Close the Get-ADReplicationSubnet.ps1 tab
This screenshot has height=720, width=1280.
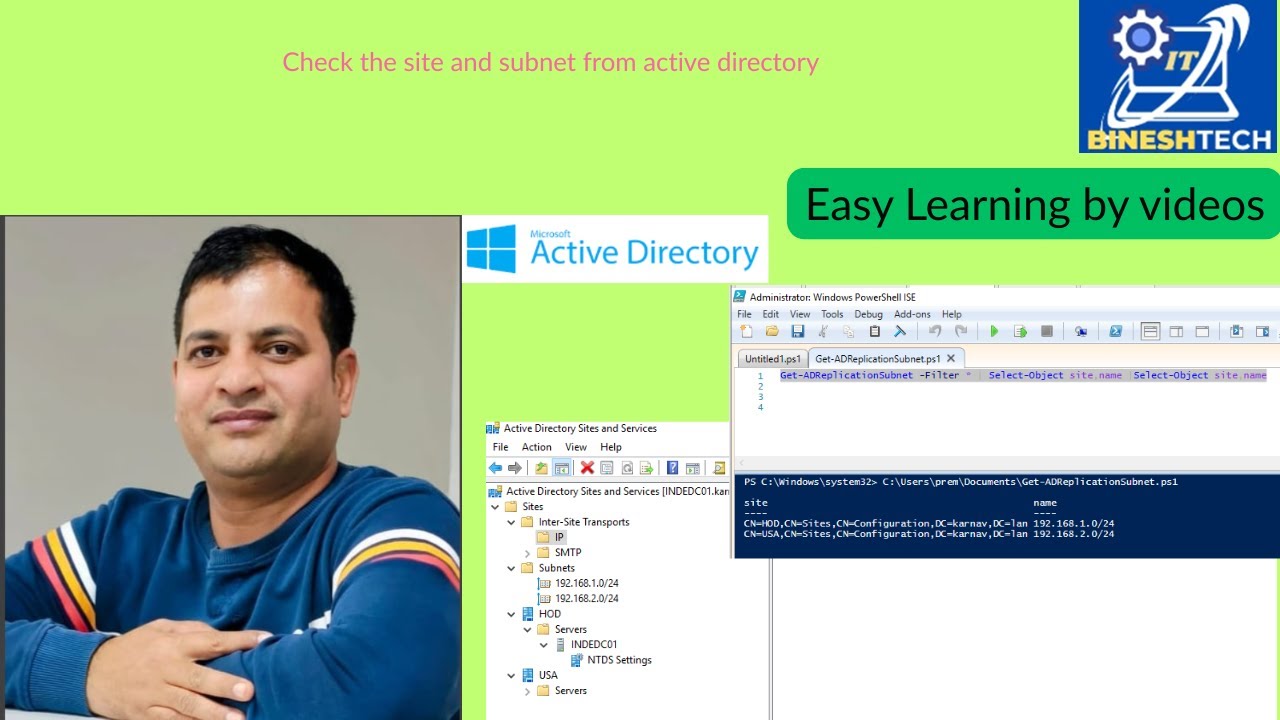[951, 358]
